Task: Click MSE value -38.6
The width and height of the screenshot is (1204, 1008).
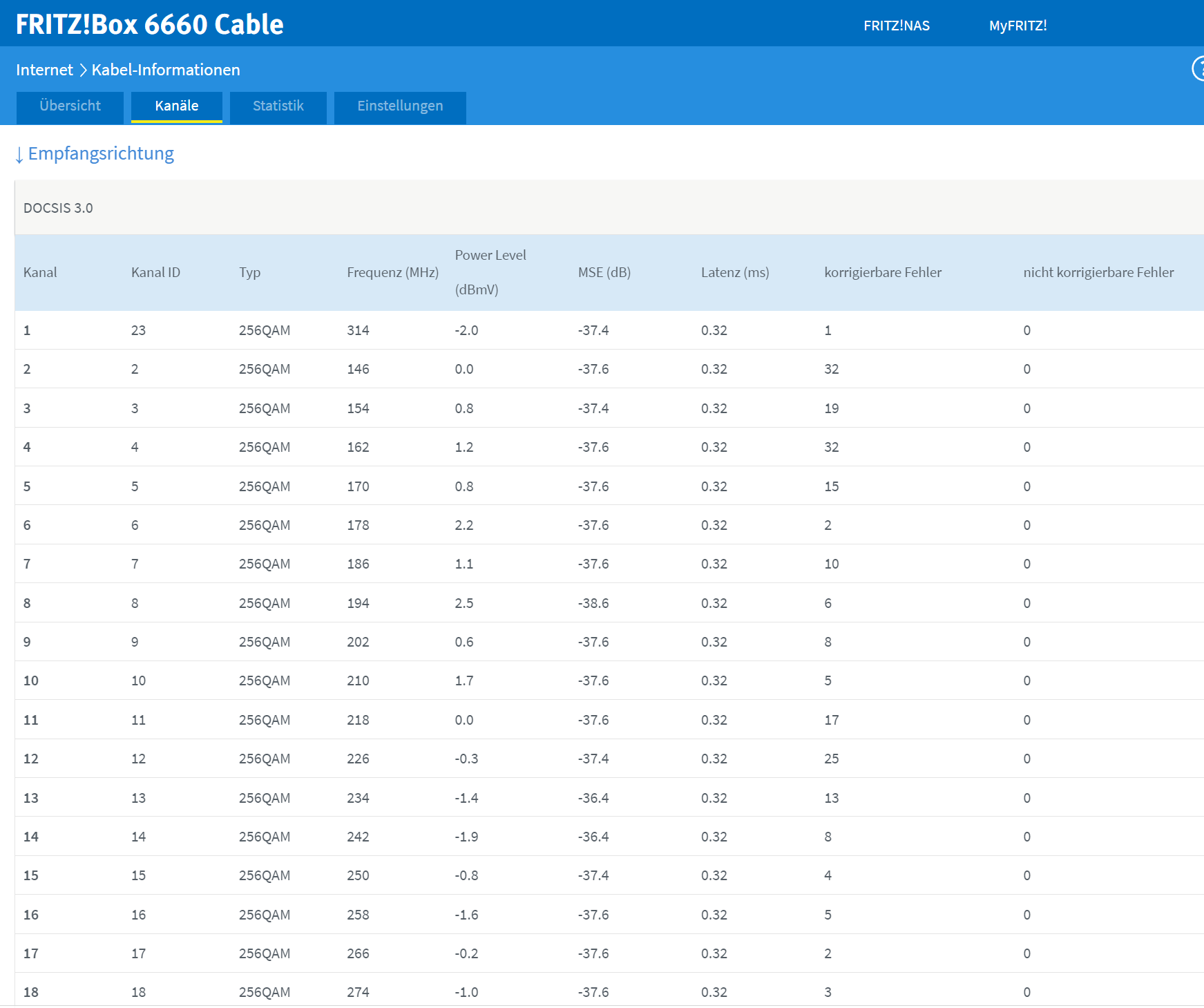Action: coord(593,603)
